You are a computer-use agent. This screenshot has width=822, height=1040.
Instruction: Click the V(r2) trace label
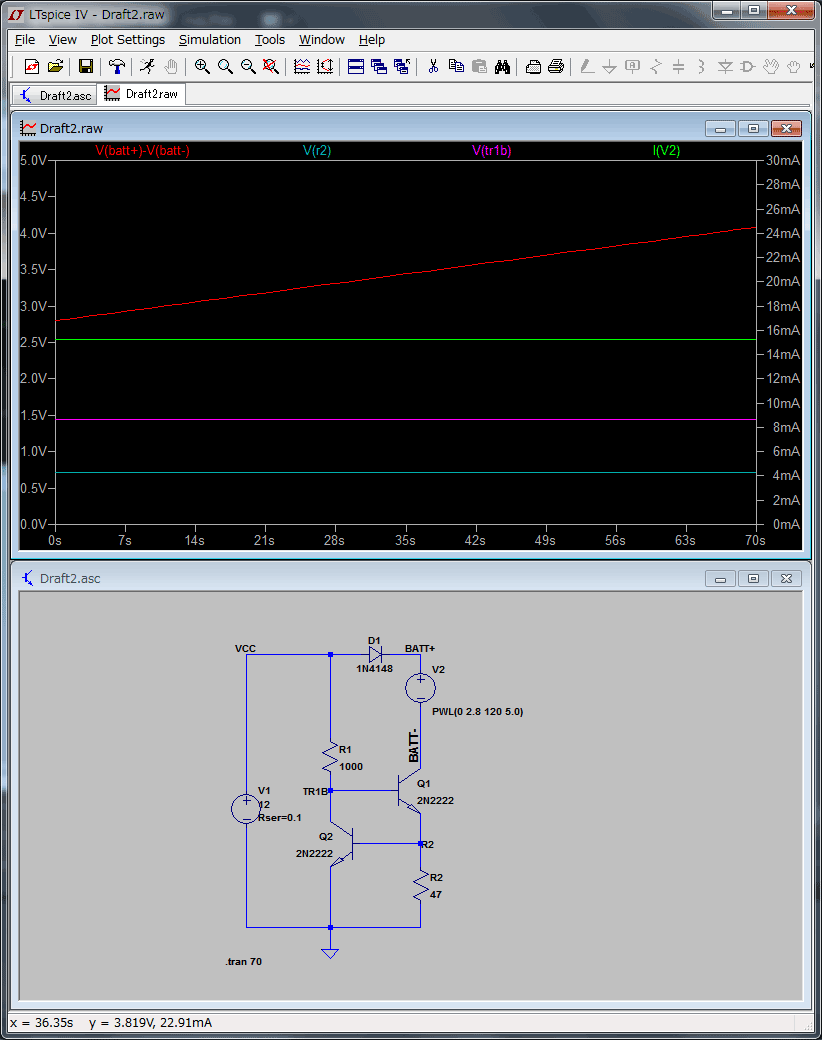317,151
